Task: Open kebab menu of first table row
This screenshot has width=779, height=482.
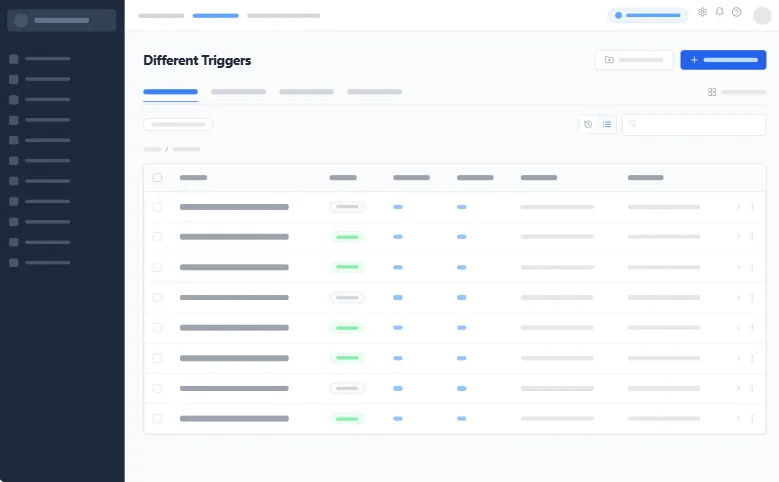Action: [x=752, y=207]
